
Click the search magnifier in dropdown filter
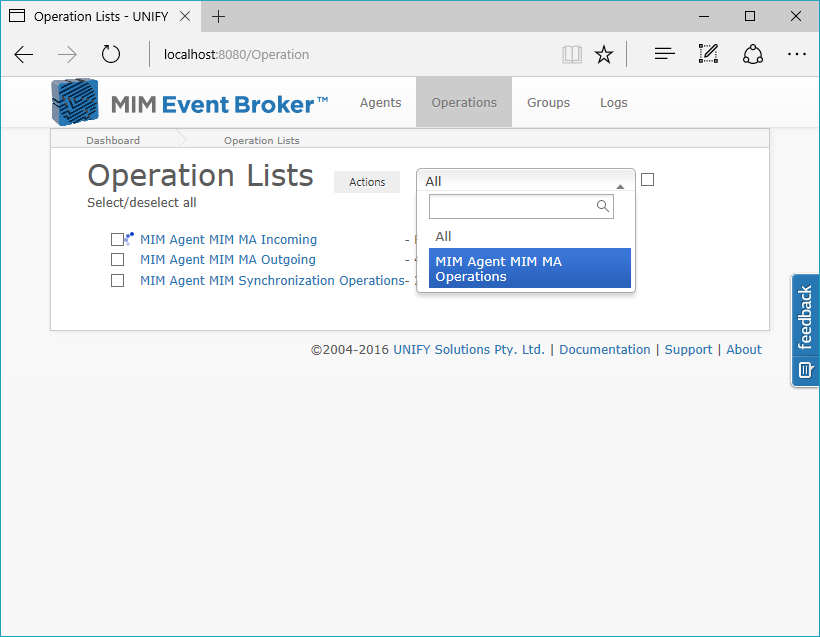click(x=603, y=206)
